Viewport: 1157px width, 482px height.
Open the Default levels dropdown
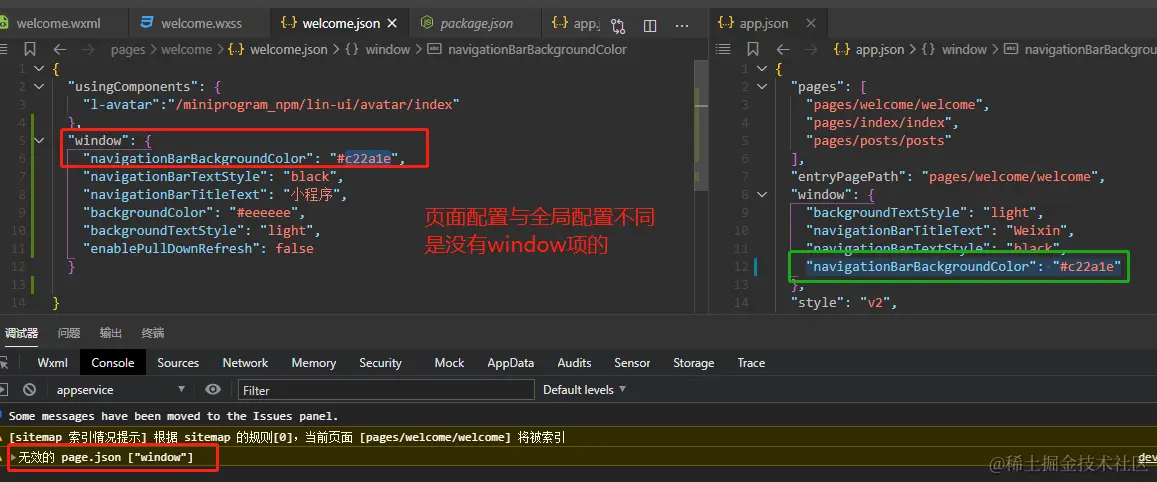pos(584,389)
